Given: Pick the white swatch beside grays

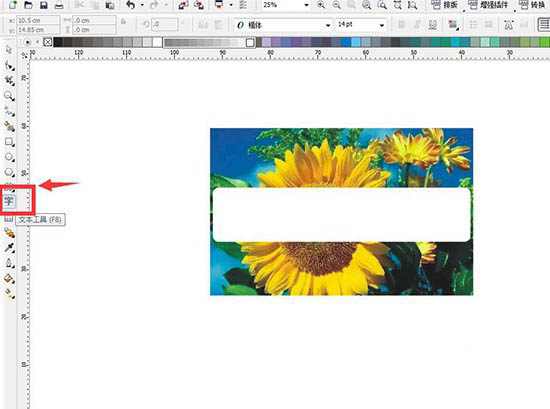Looking at the screenshot, I should pyautogui.click(x=157, y=42).
